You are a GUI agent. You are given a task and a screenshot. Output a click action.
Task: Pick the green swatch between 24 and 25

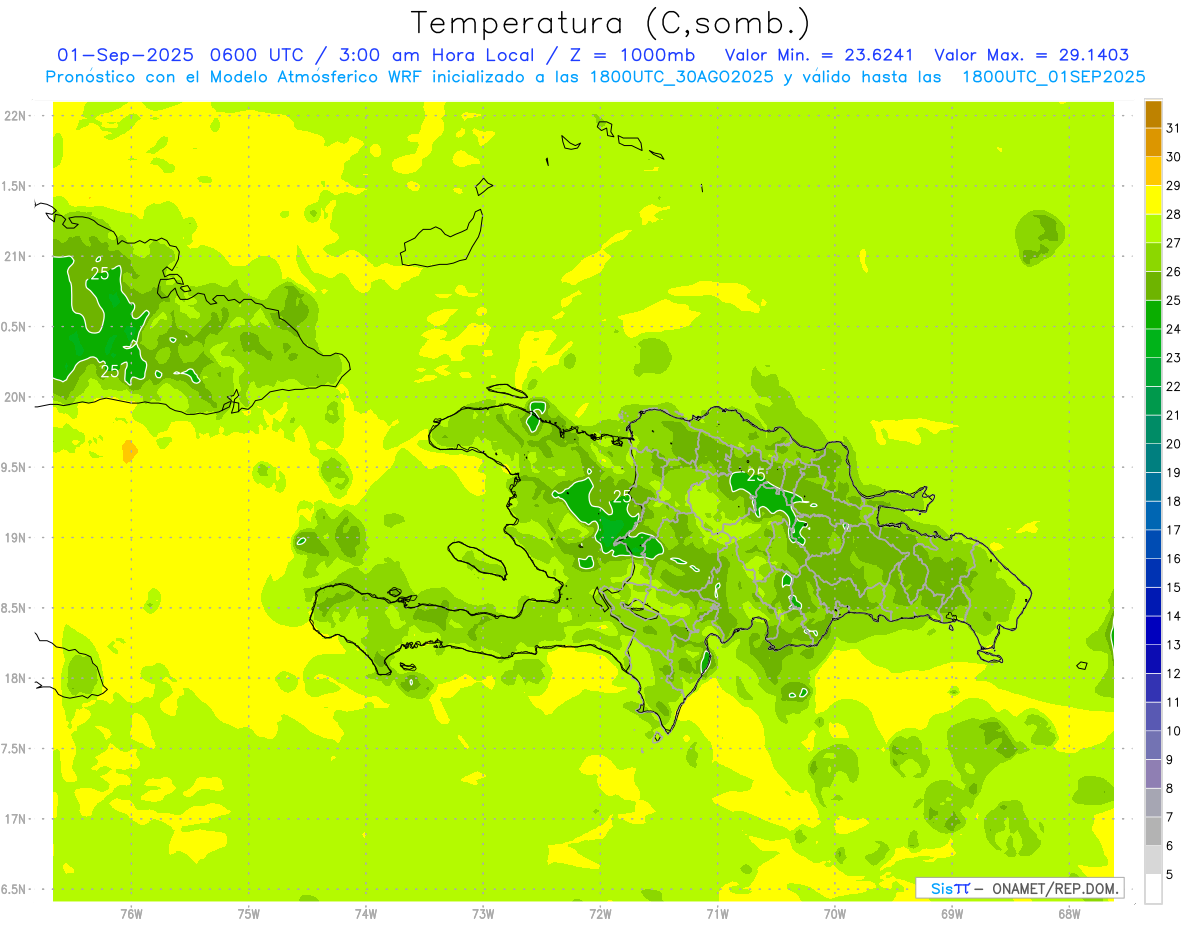click(1153, 315)
